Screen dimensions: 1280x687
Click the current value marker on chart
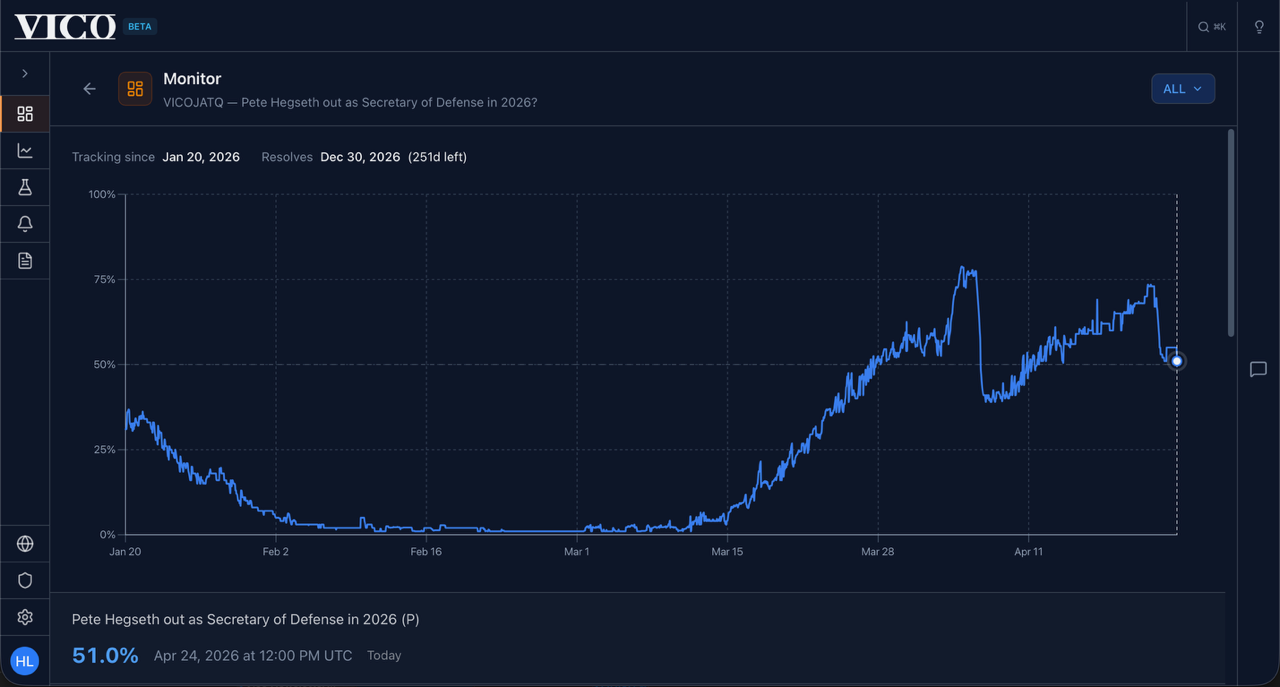(x=1177, y=361)
